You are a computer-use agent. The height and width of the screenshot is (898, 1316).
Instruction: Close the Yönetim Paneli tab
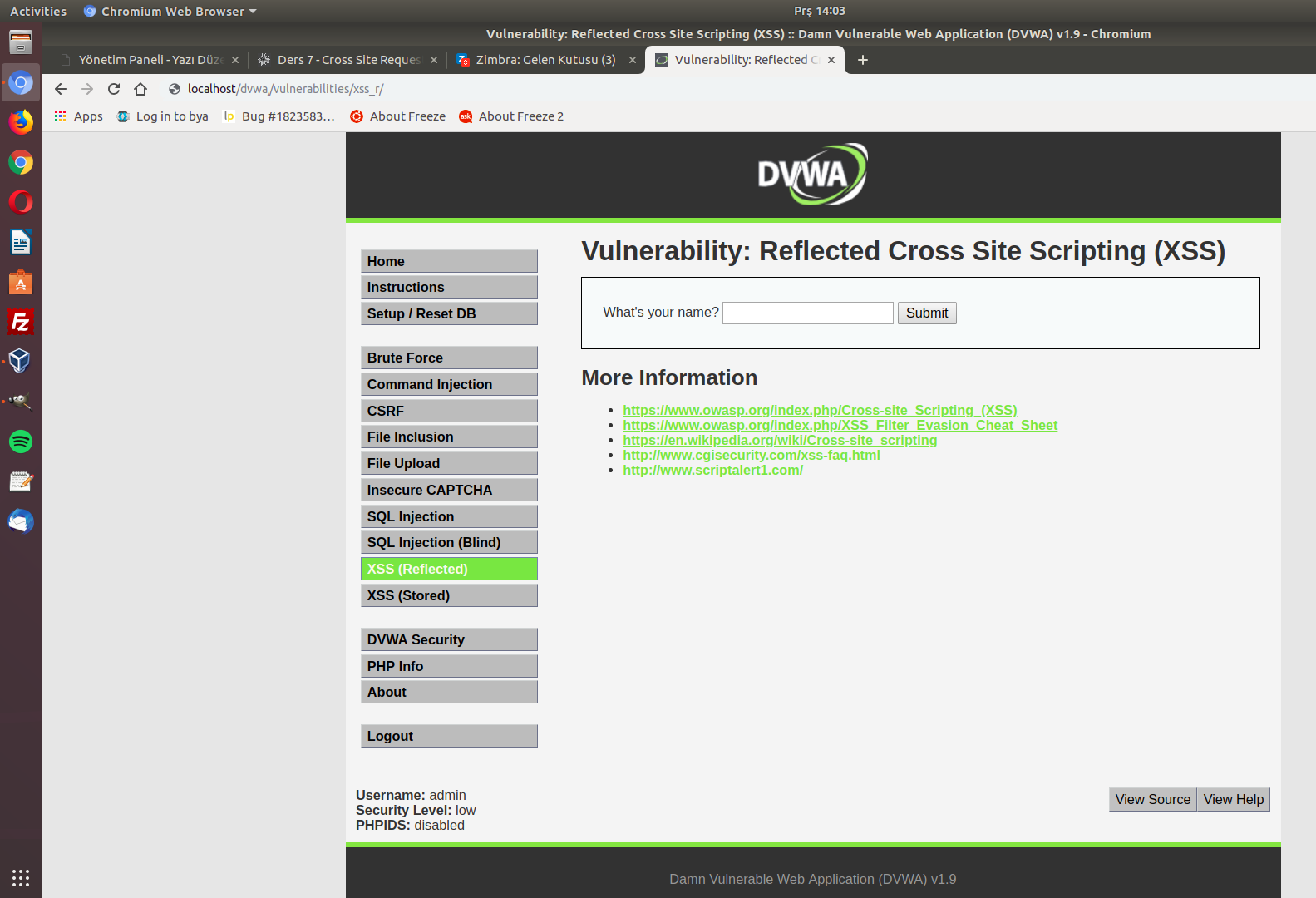(x=235, y=60)
